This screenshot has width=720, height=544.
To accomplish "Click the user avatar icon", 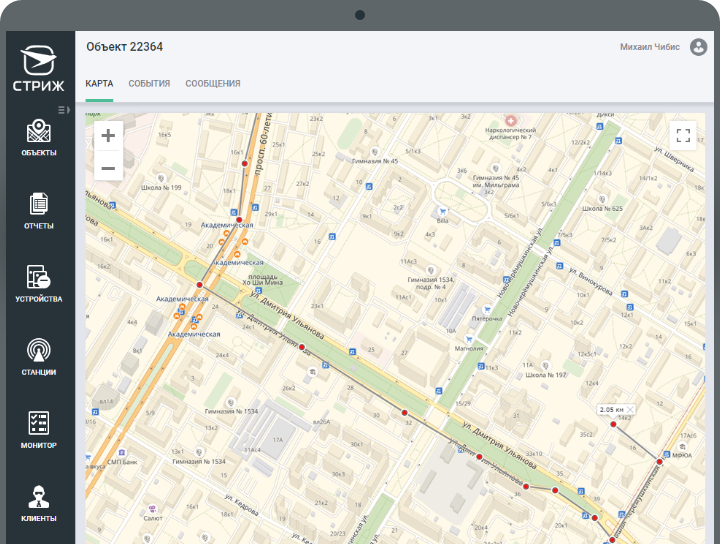I will 698,47.
